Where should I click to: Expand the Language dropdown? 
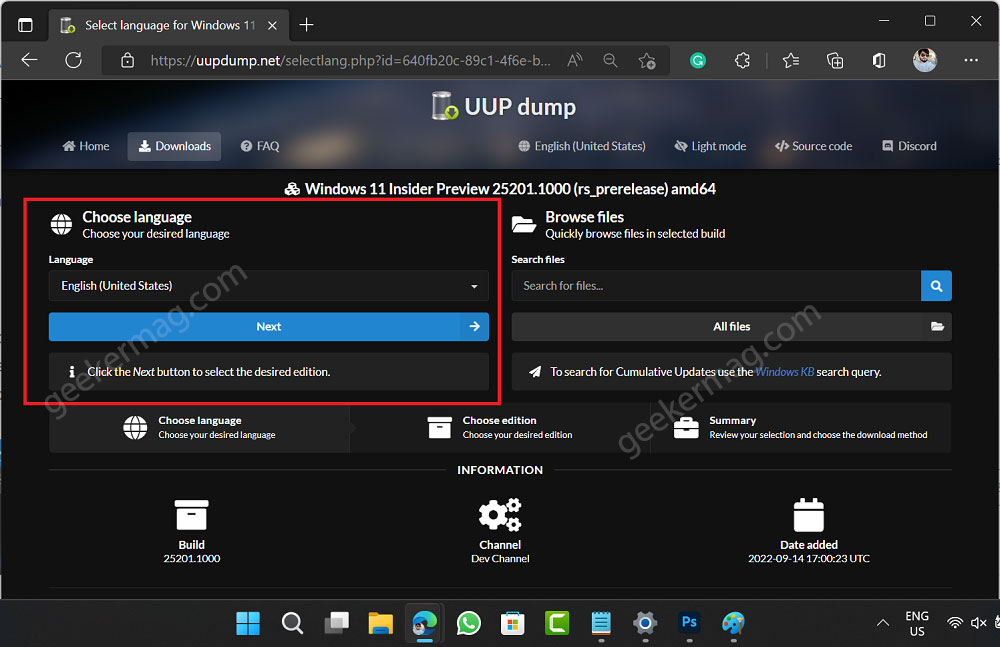(268, 286)
